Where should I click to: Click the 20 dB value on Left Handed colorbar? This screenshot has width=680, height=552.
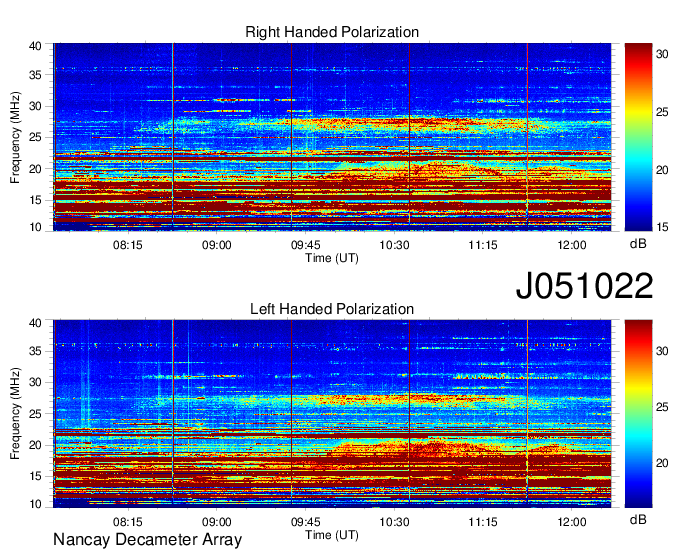662,463
